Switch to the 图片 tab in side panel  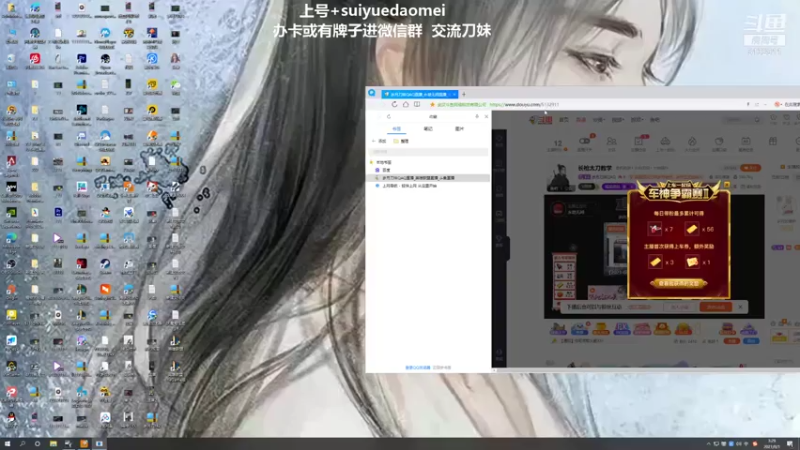tap(459, 129)
